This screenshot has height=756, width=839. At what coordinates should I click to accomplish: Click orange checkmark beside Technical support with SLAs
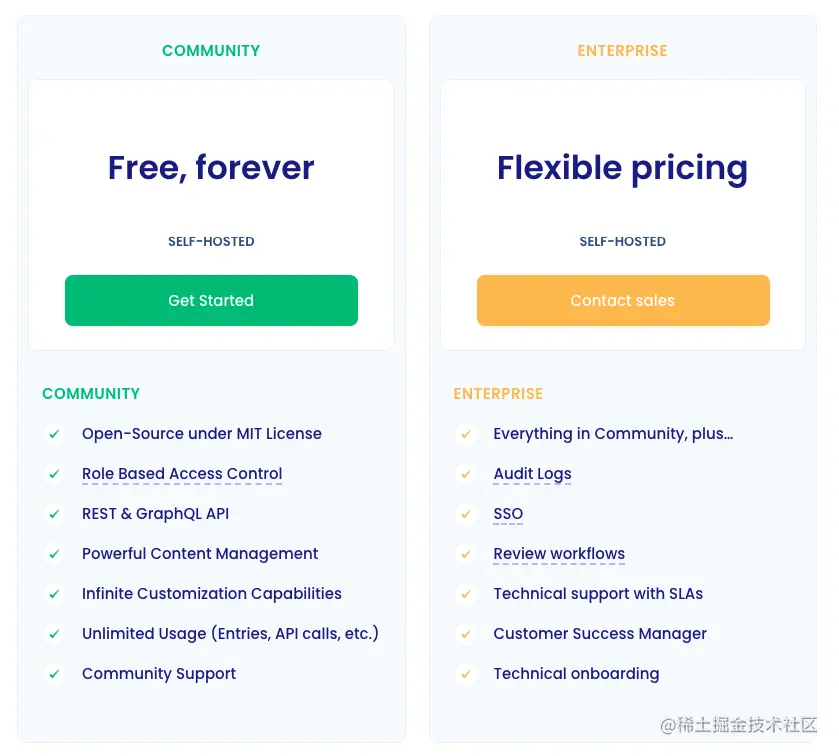point(466,594)
